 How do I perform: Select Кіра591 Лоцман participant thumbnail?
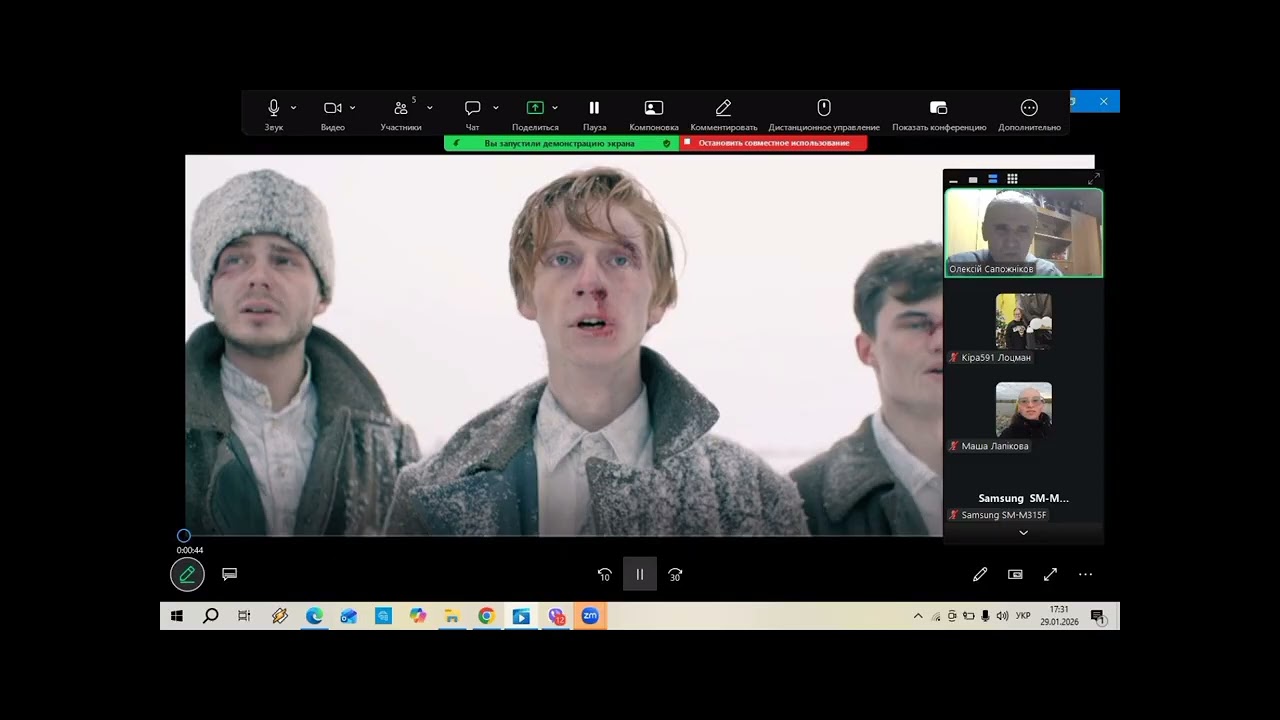click(x=1023, y=321)
